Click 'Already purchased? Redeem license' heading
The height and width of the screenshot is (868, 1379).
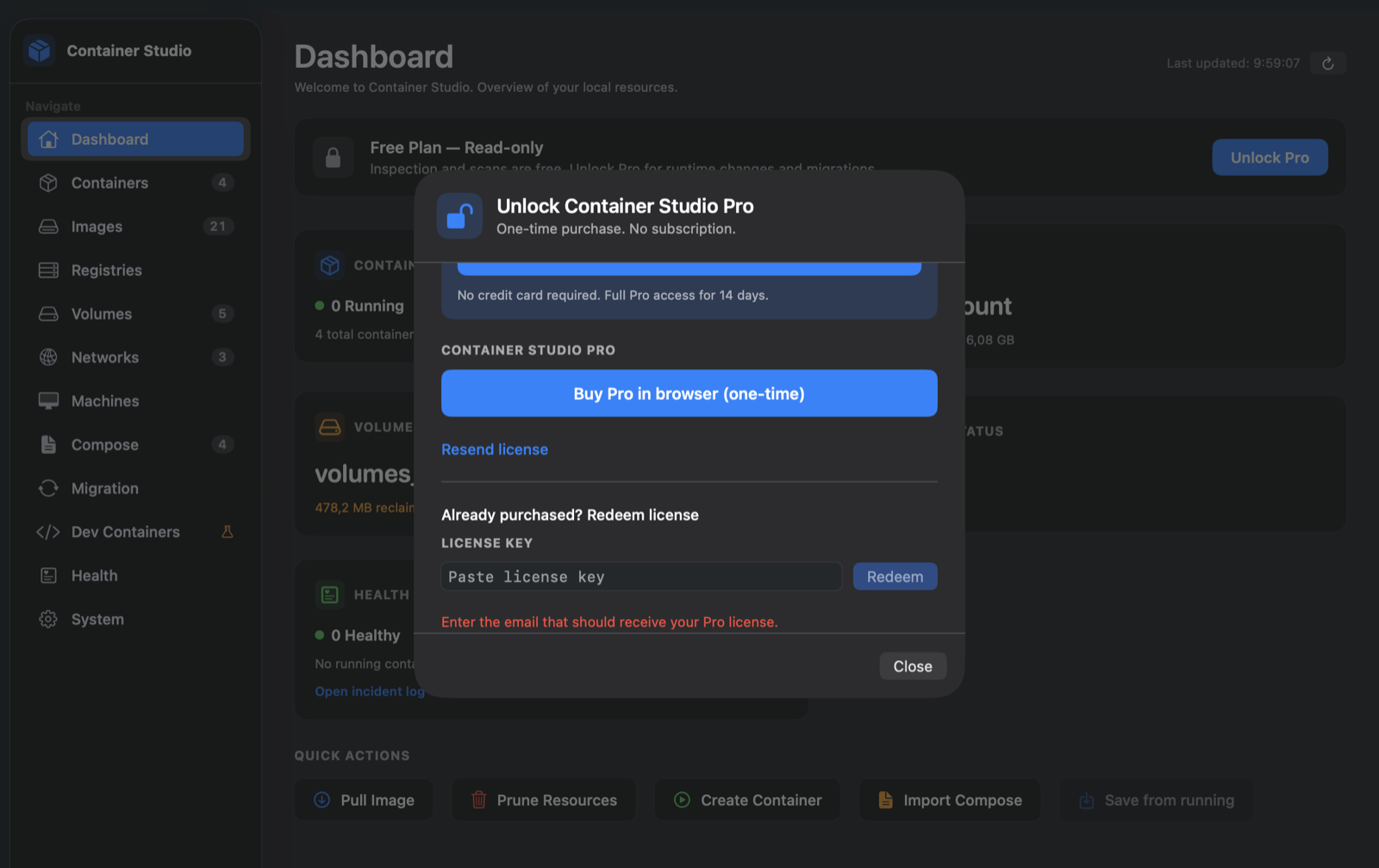pos(570,515)
